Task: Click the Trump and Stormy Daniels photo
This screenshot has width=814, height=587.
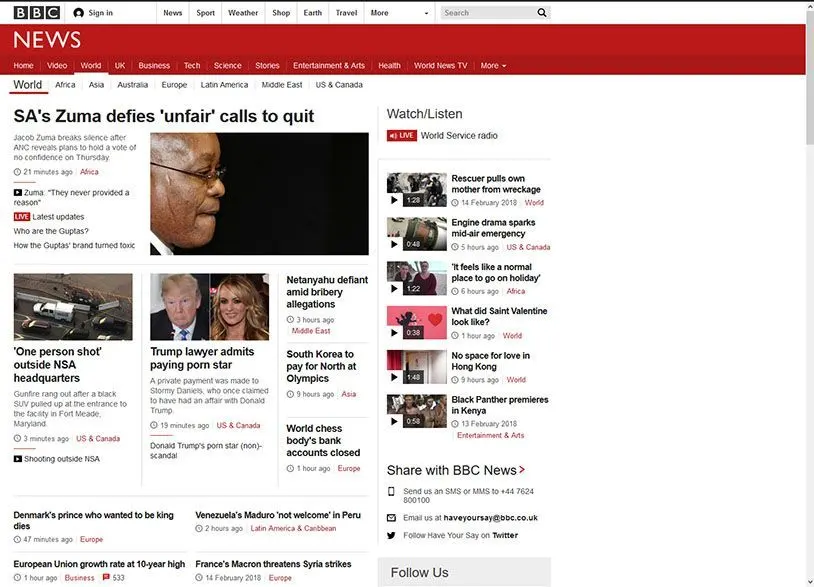Action: 210,307
